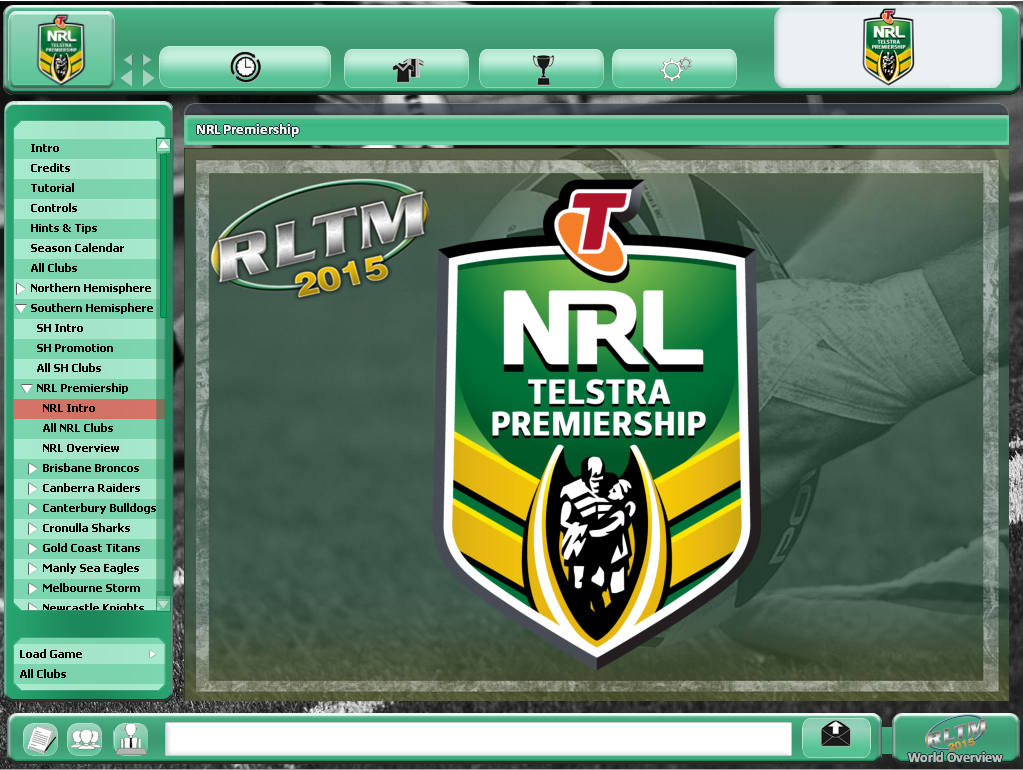1023x770 pixels.
Task: Expand Manly Sea Eagles arrow
Action: (x=32, y=568)
